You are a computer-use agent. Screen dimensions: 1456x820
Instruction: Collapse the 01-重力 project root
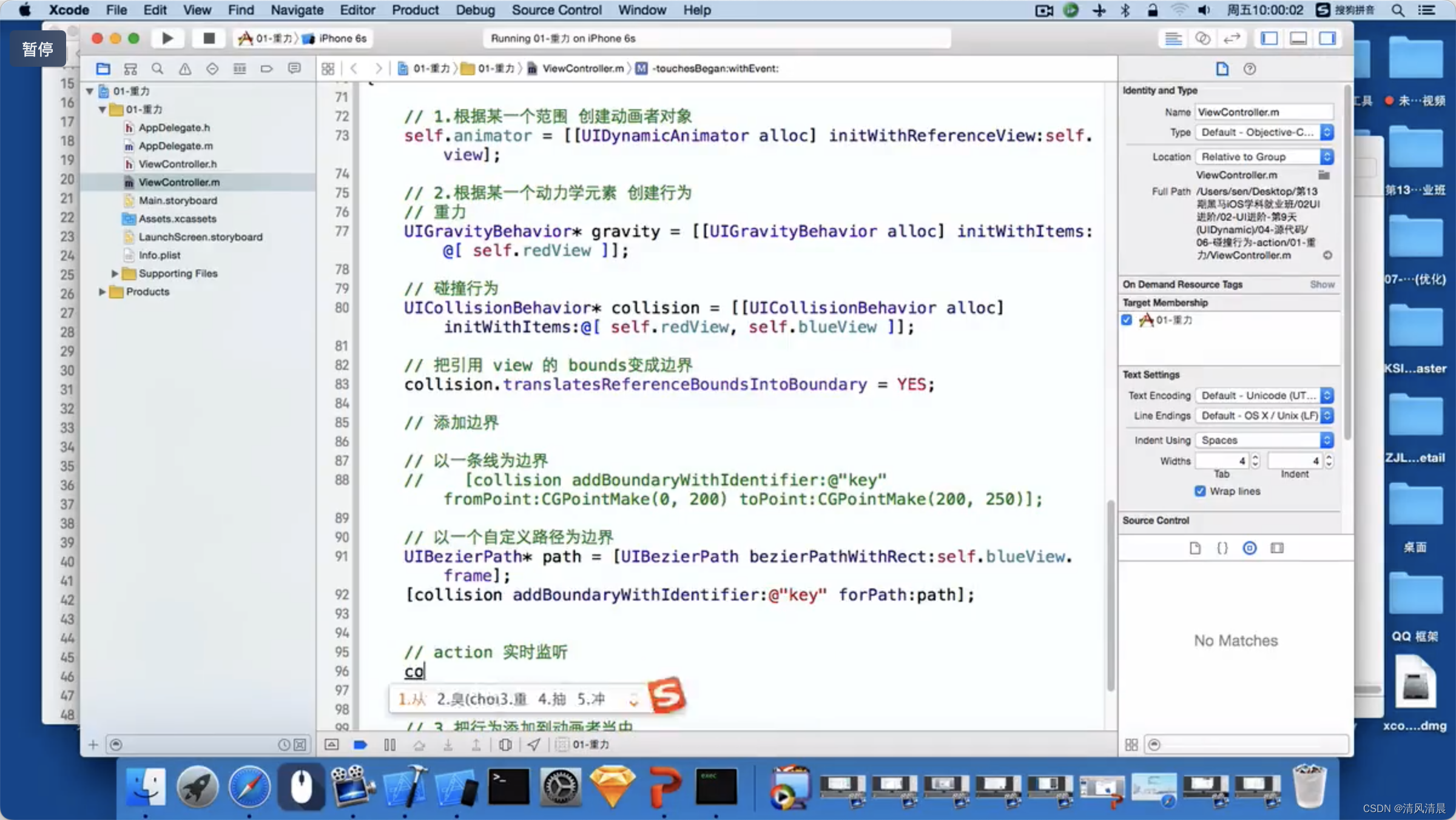[x=90, y=92]
